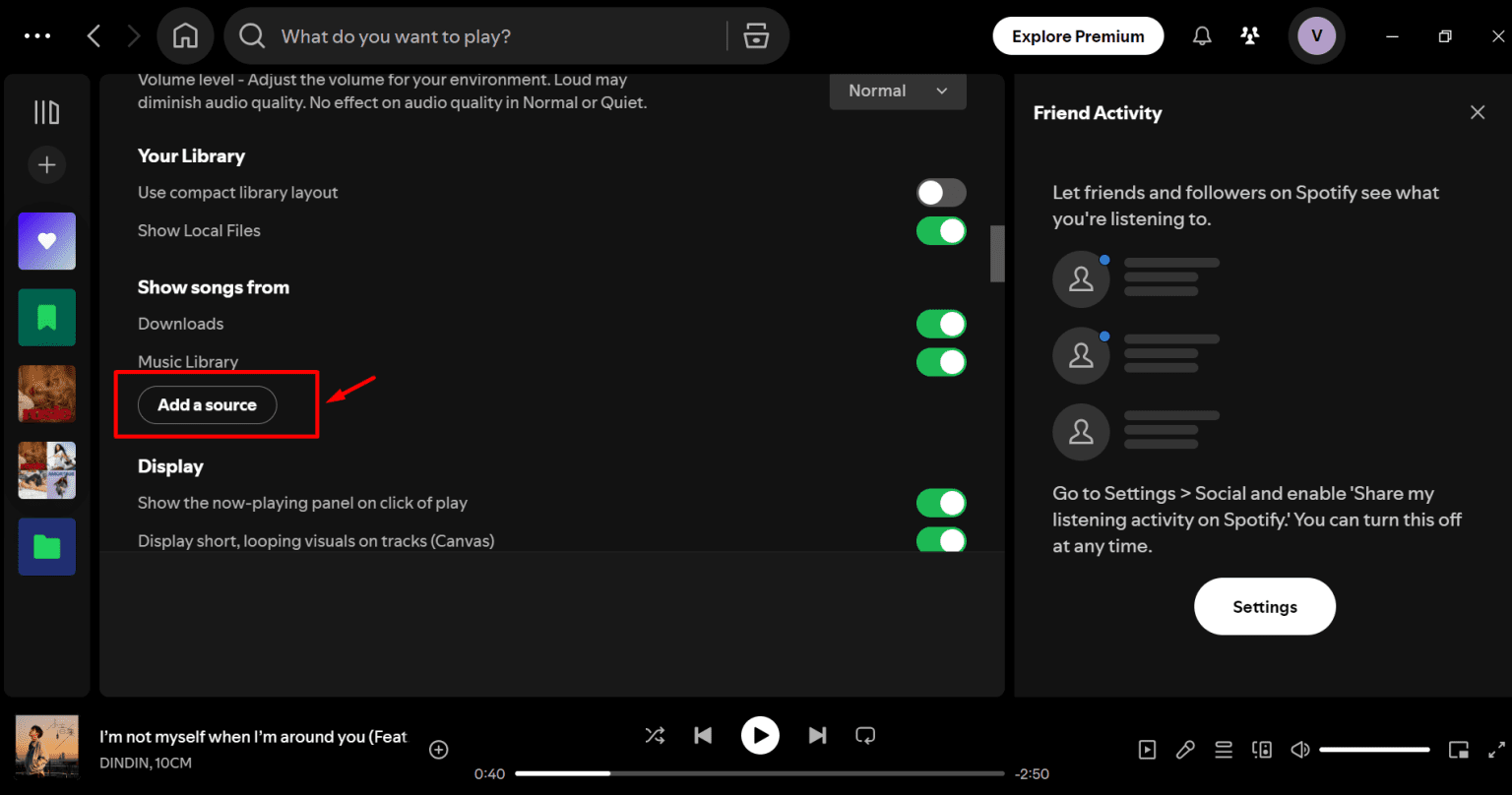Return to Home

185,35
